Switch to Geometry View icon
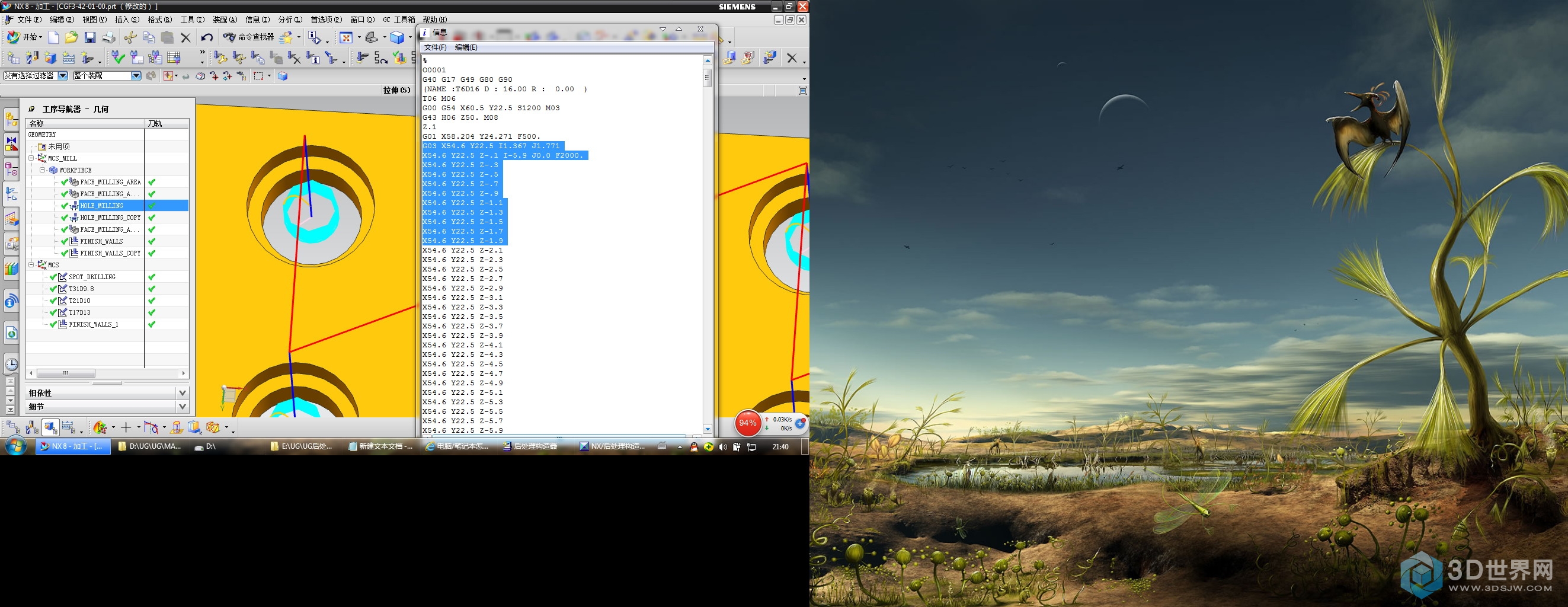The image size is (1568, 607). point(50,427)
